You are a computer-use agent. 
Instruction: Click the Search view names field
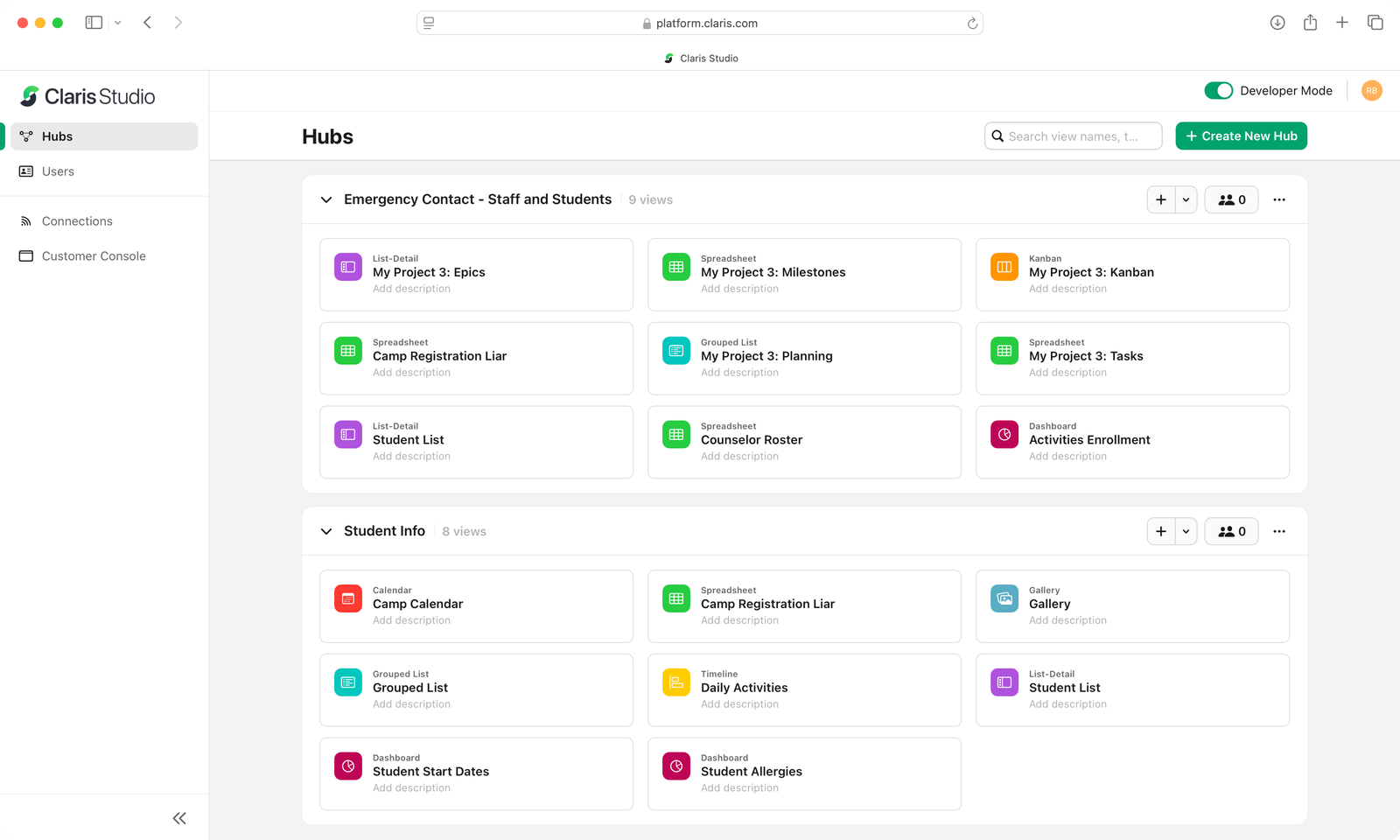point(1073,136)
